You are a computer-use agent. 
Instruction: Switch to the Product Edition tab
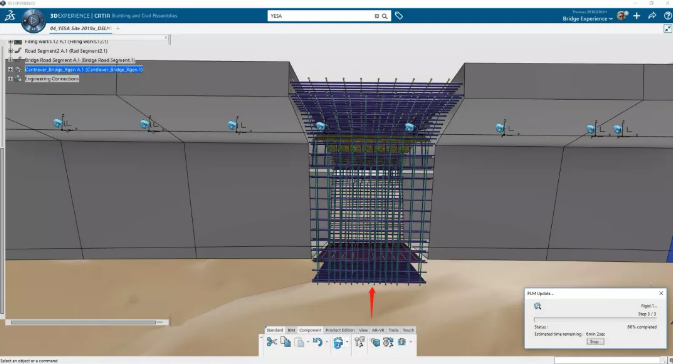click(340, 330)
